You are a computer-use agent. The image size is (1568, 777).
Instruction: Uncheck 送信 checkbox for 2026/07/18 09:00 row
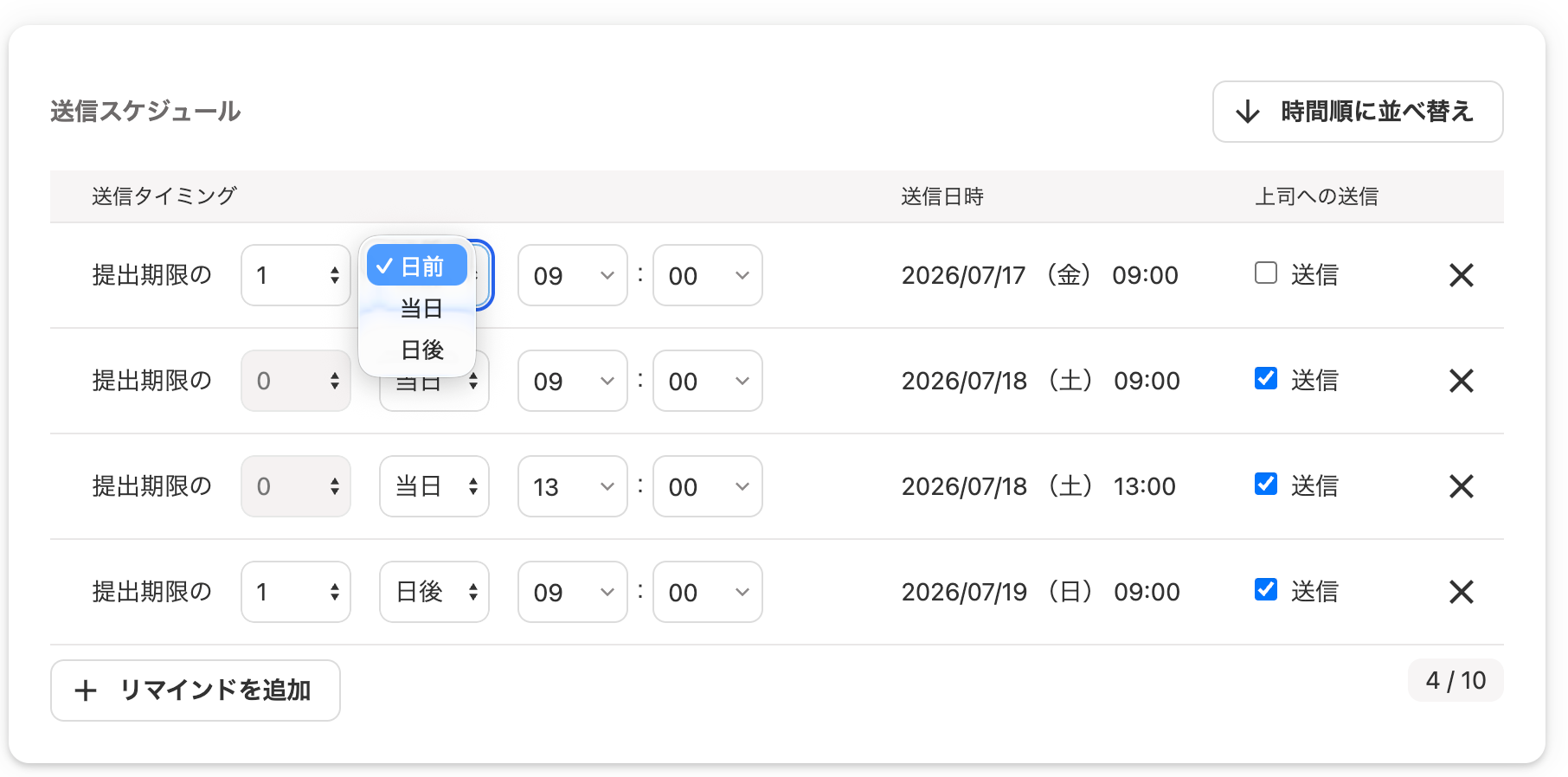click(x=1266, y=378)
